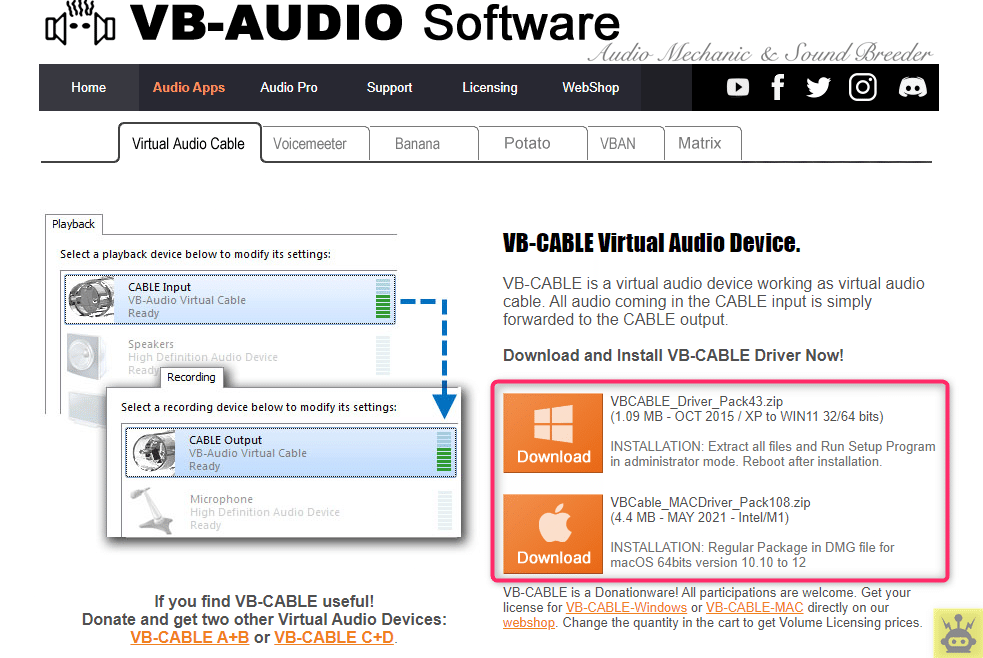The height and width of the screenshot is (658, 983).
Task: Click the VBCable_MACDriver_Pack108.zip filename text
Action: pos(710,503)
